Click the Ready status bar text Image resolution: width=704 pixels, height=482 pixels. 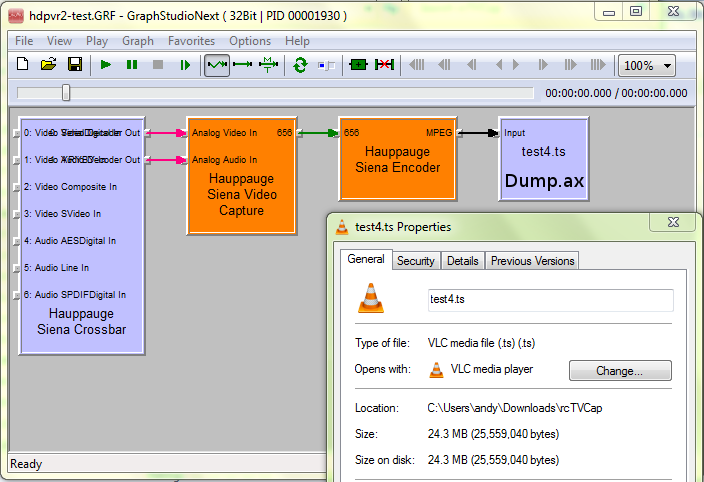point(26,464)
